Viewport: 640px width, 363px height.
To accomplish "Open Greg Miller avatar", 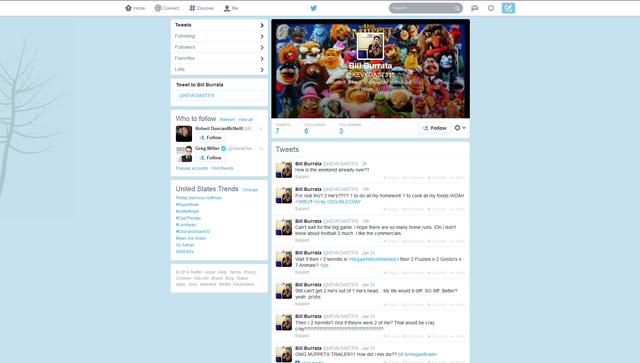I will (x=184, y=154).
